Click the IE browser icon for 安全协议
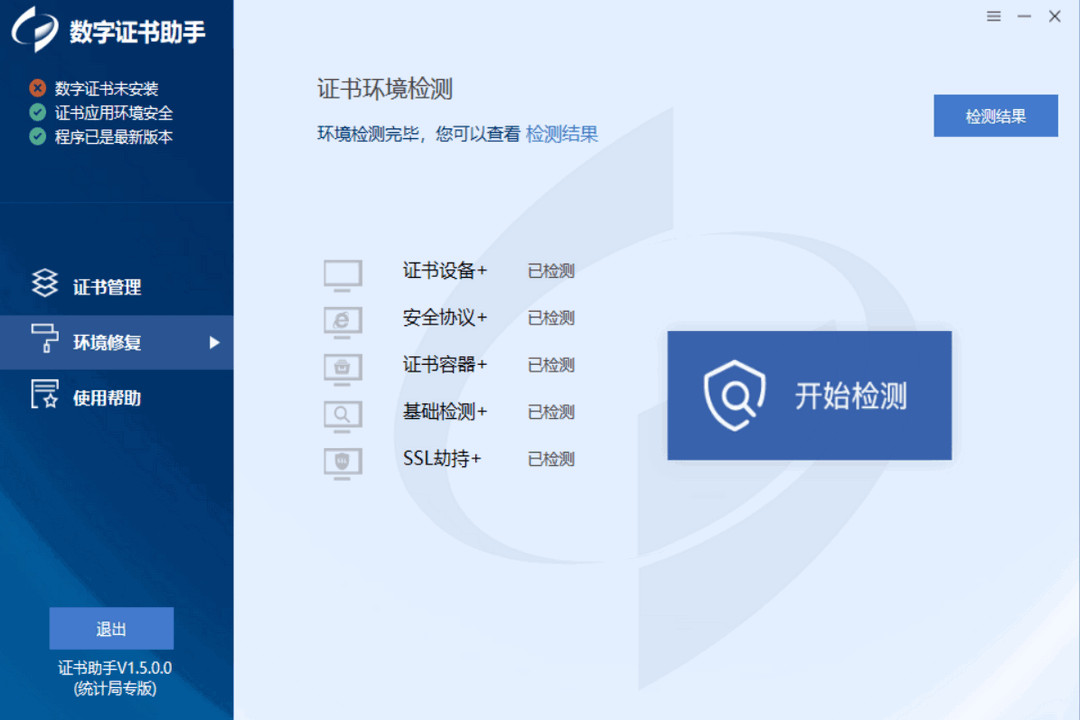 point(343,322)
